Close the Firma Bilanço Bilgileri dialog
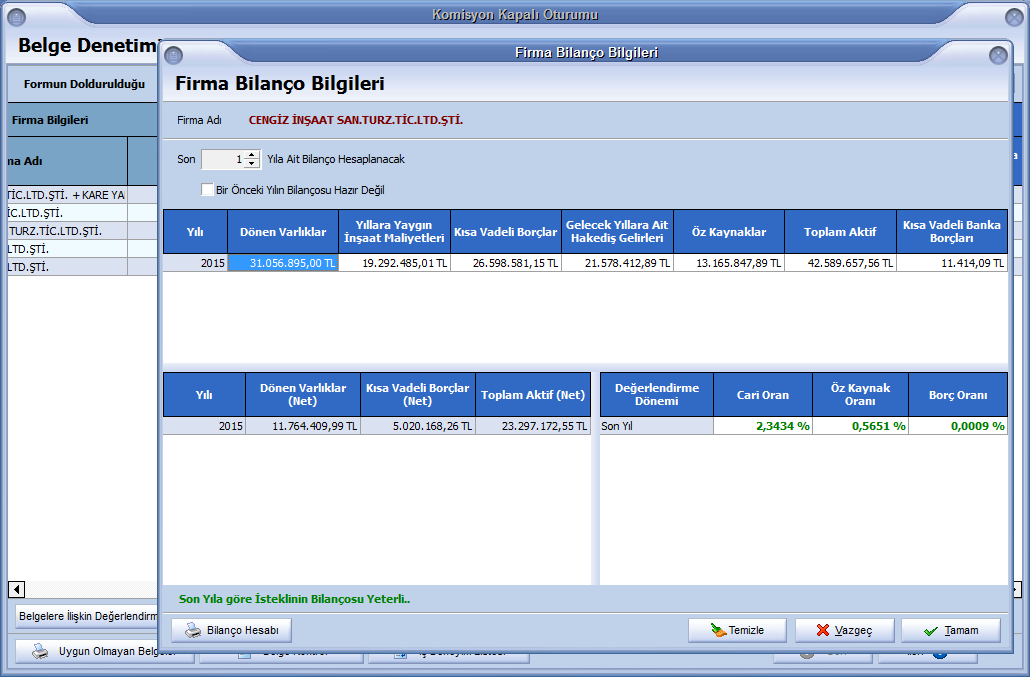Screen dimensions: 1030x677 pyautogui.click(x=997, y=56)
